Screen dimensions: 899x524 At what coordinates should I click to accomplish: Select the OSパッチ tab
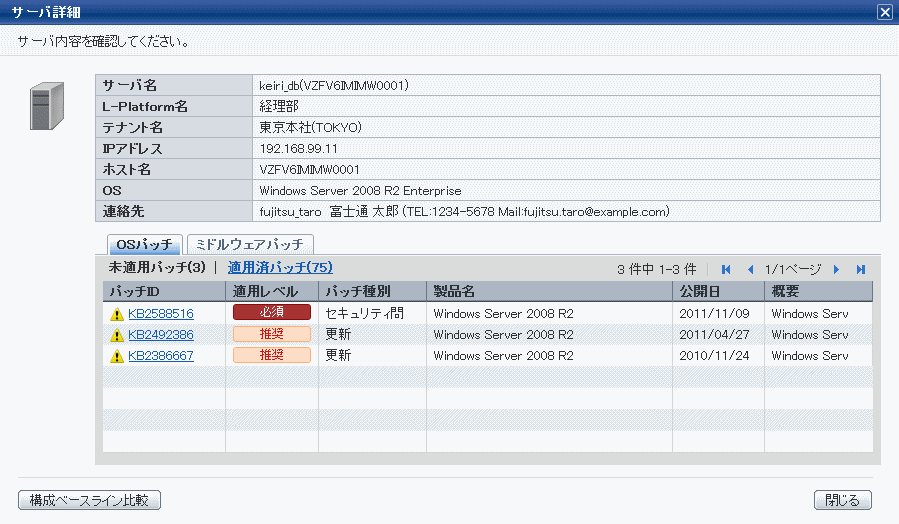click(x=144, y=245)
